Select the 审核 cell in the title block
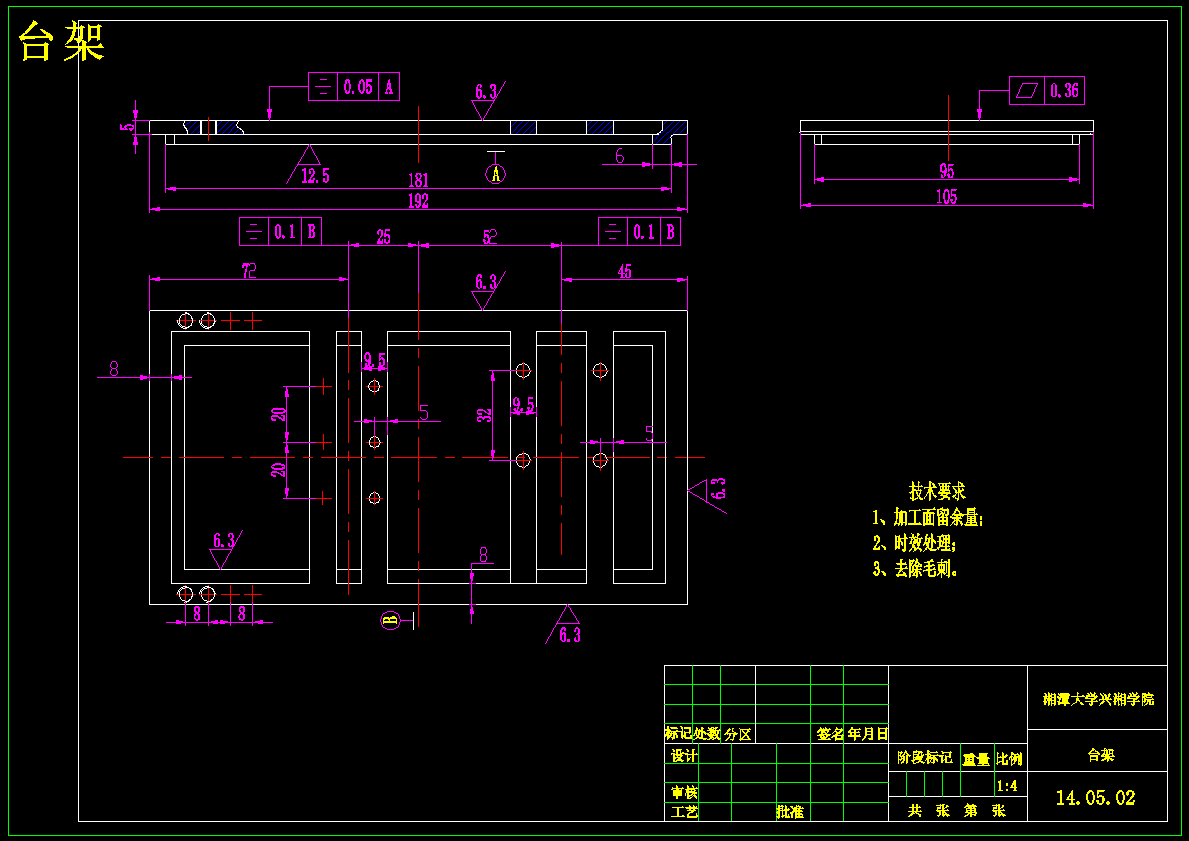1189x841 pixels. 684,792
